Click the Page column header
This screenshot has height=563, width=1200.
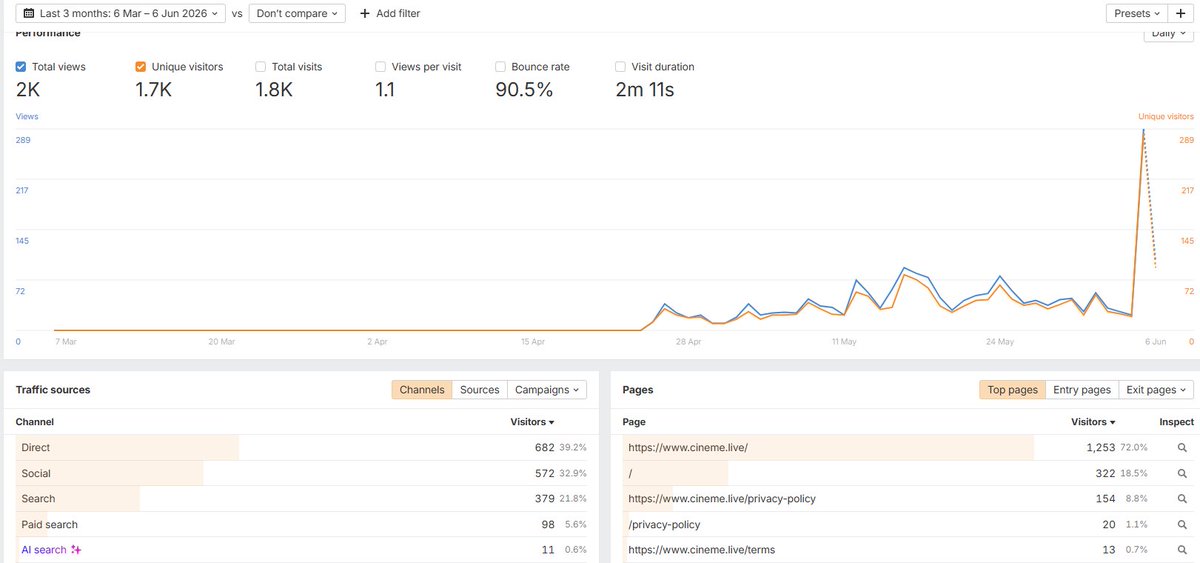coord(634,422)
